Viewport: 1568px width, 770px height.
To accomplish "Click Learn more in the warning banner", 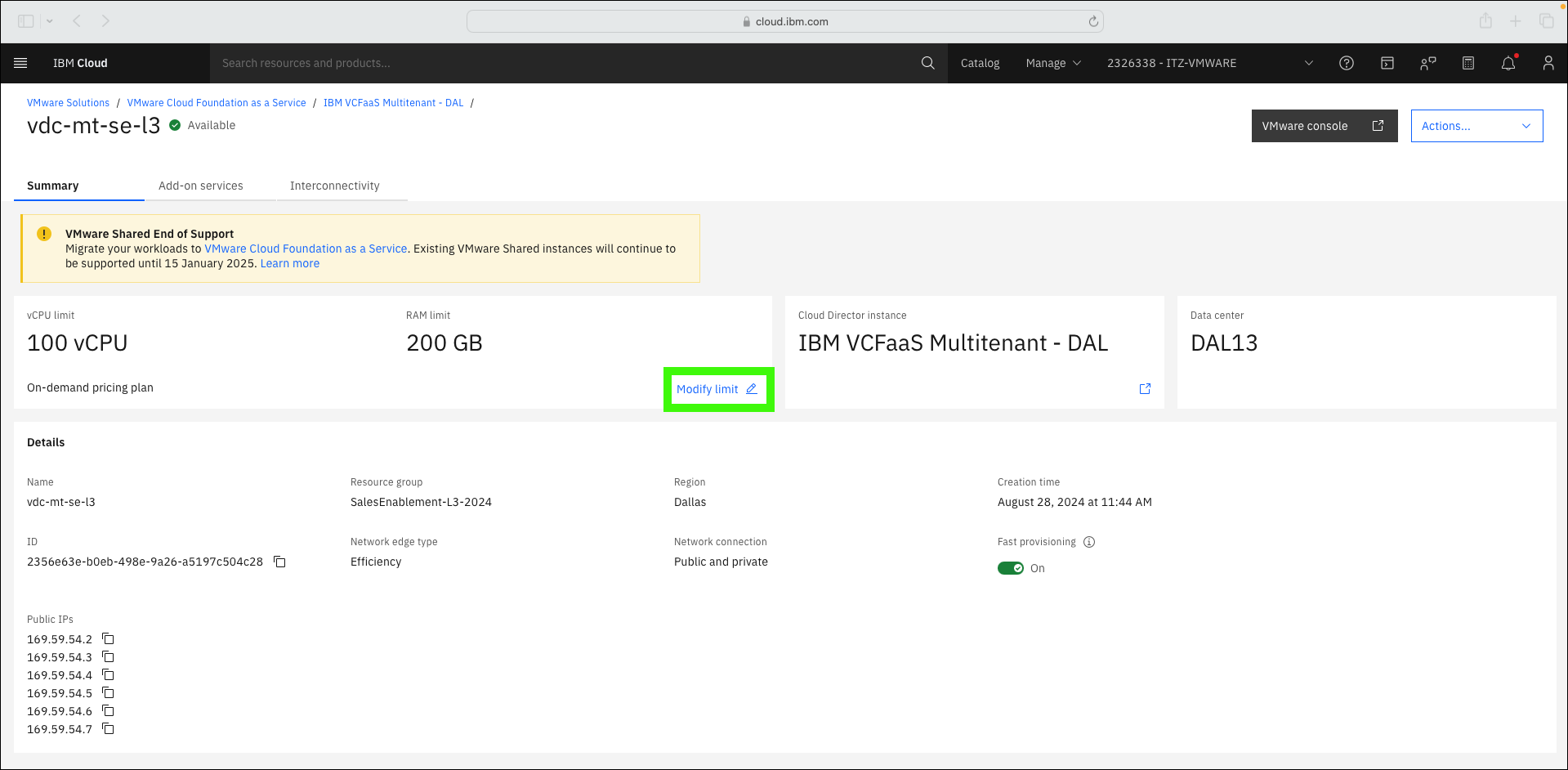I will point(290,263).
